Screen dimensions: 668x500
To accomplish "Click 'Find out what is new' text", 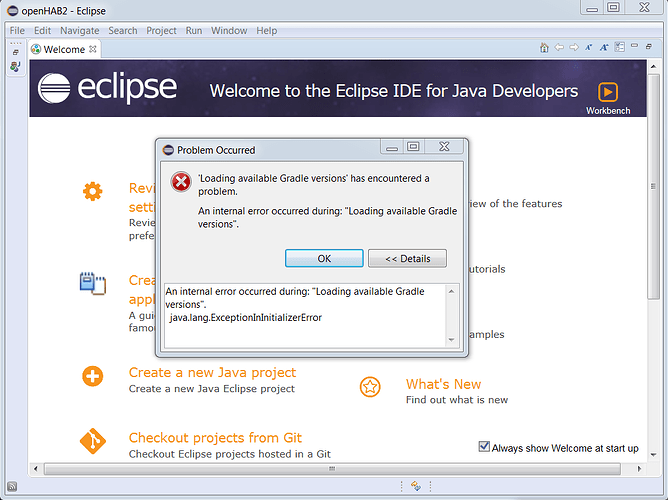I will coord(457,400).
